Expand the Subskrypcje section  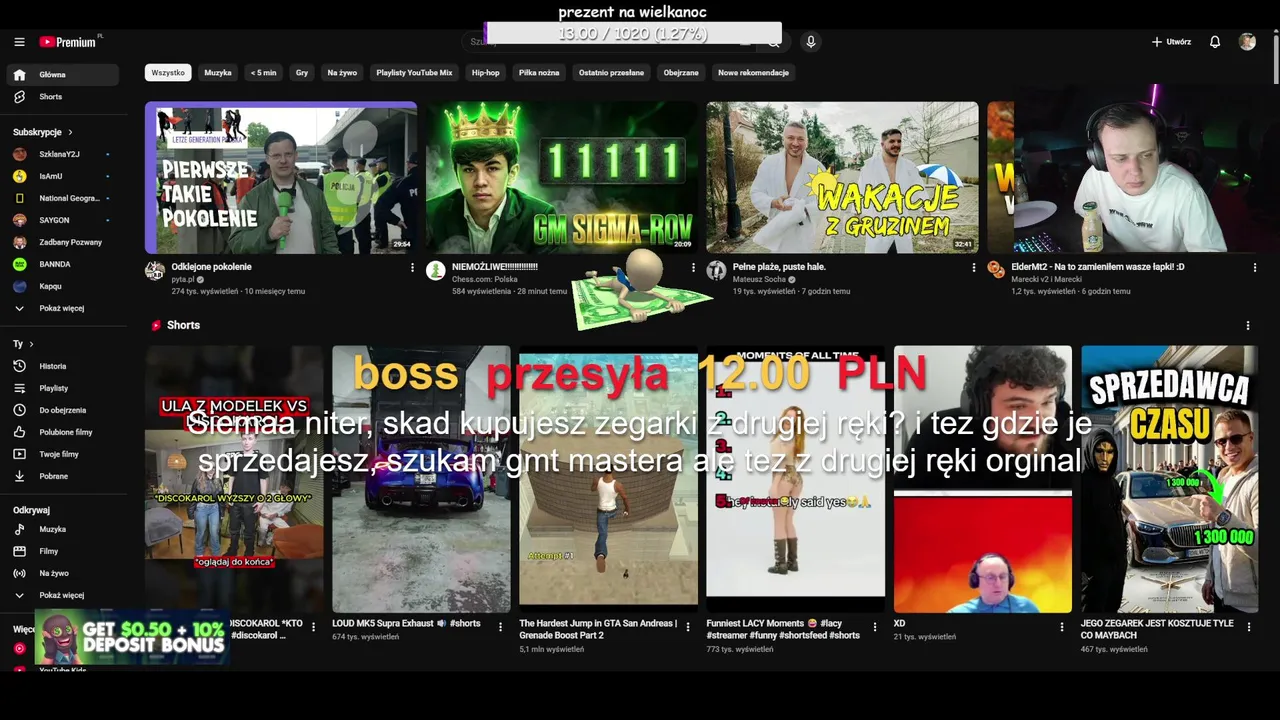click(43, 132)
